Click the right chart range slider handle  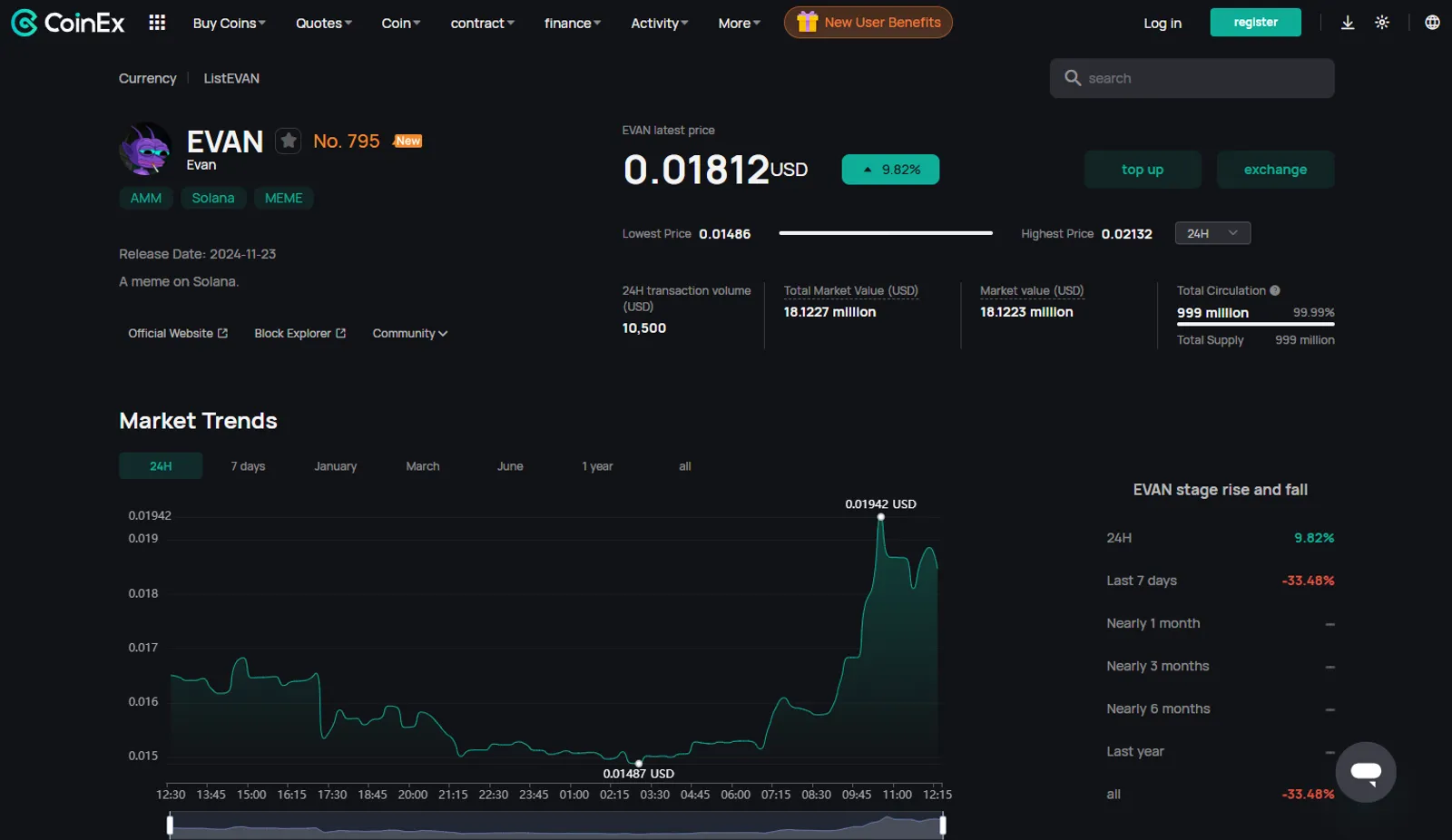tap(943, 825)
